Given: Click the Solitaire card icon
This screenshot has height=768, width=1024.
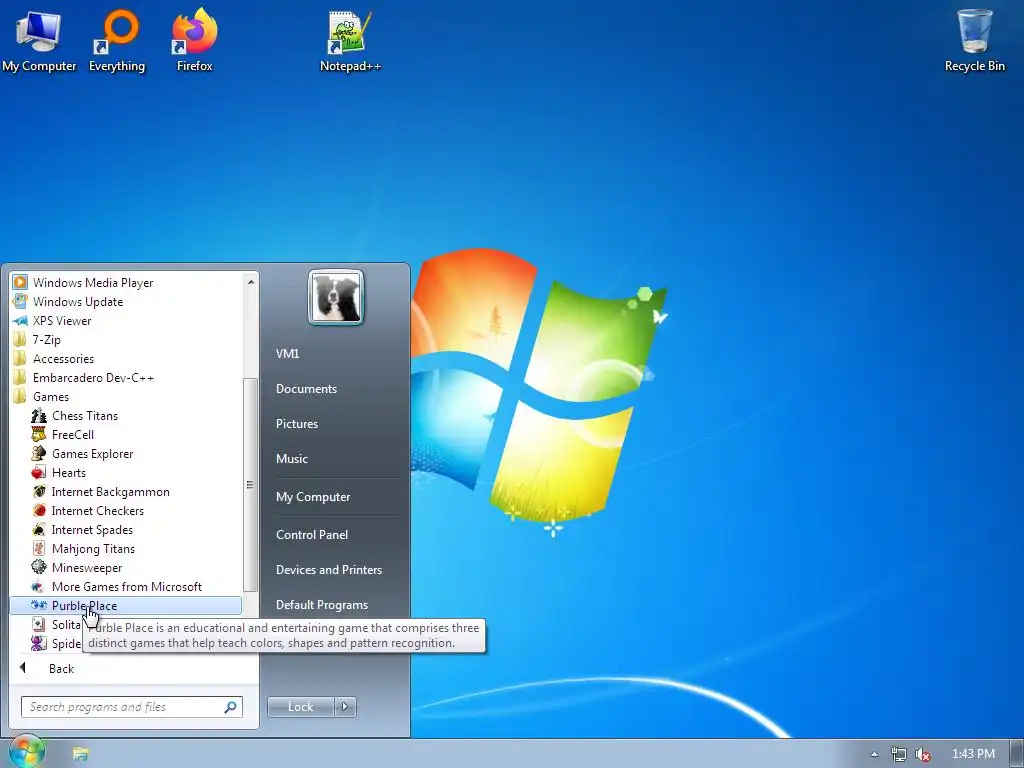Looking at the screenshot, I should coord(39,624).
